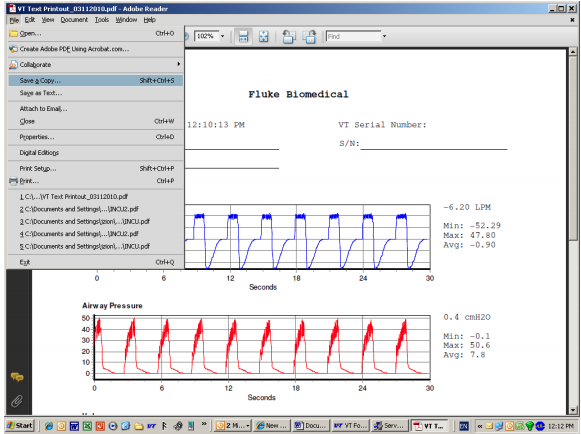This screenshot has height=434, width=581.
Task: Click the rotate counterclockwise icon
Action: coord(289,36)
